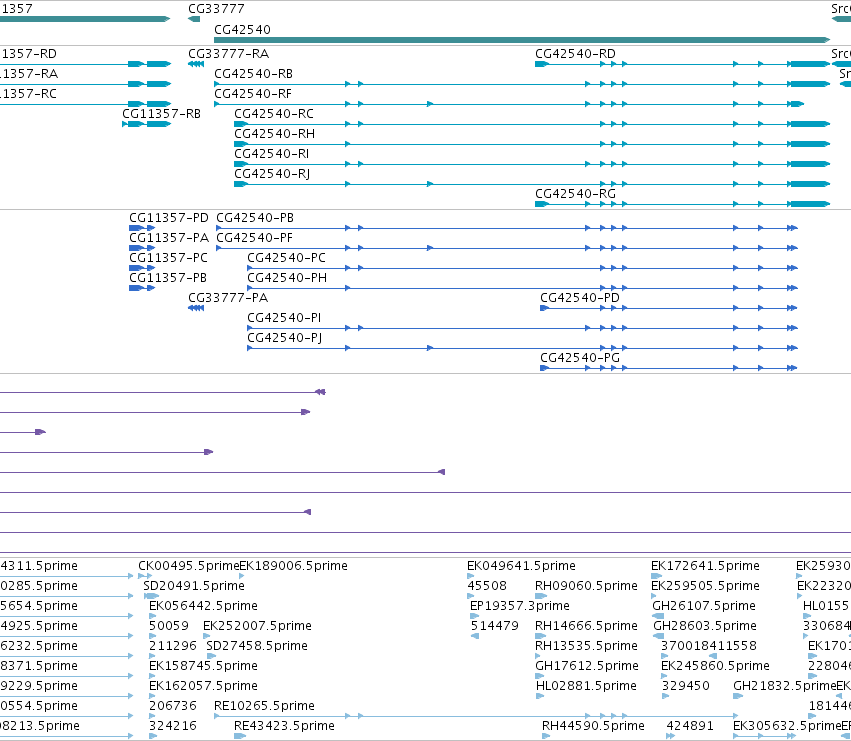Select protein CG42540-PB label
Image resolution: width=851 pixels, height=741 pixels.
(x=255, y=218)
